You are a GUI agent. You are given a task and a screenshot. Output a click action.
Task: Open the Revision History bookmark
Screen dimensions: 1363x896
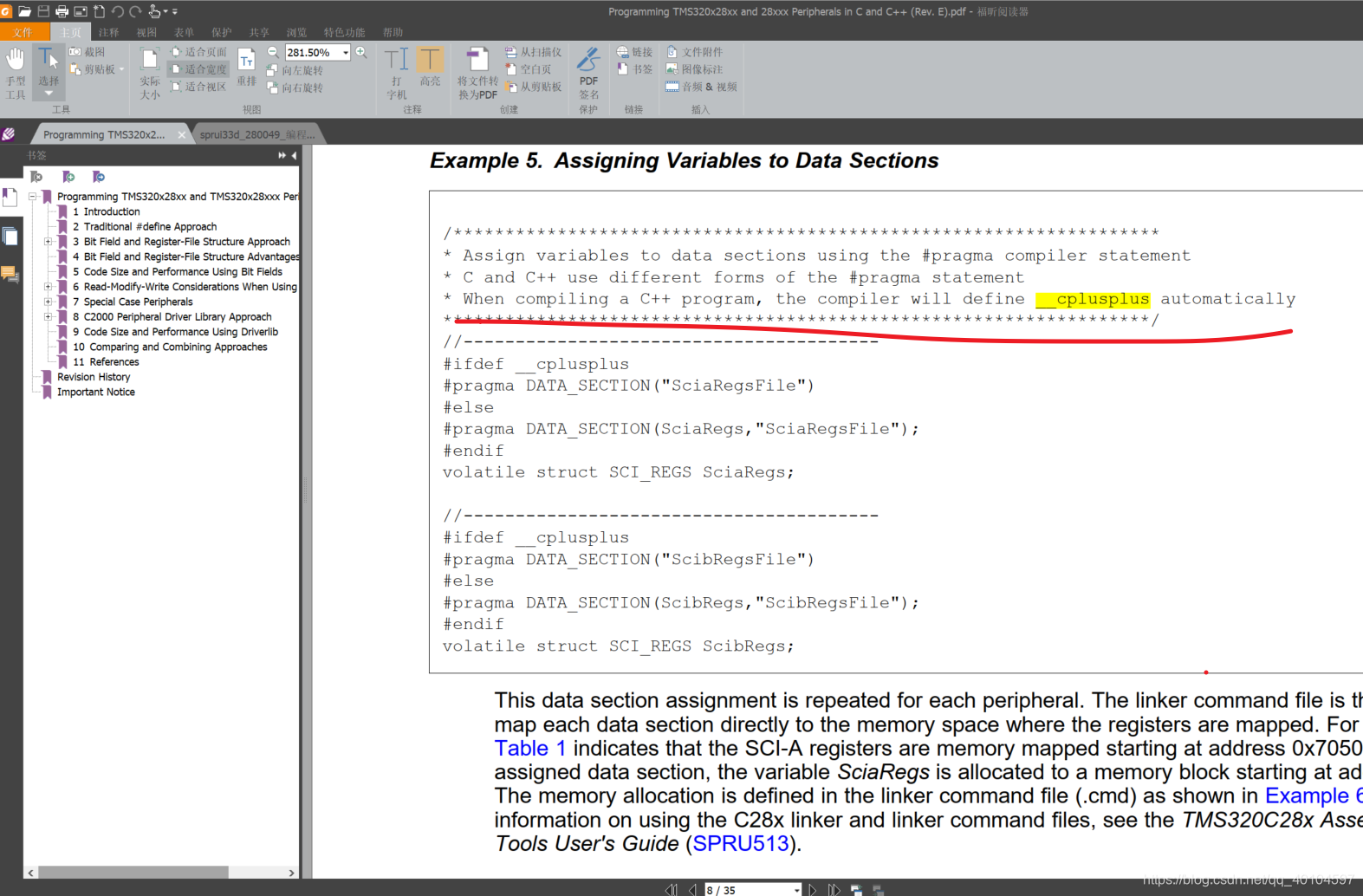point(94,377)
